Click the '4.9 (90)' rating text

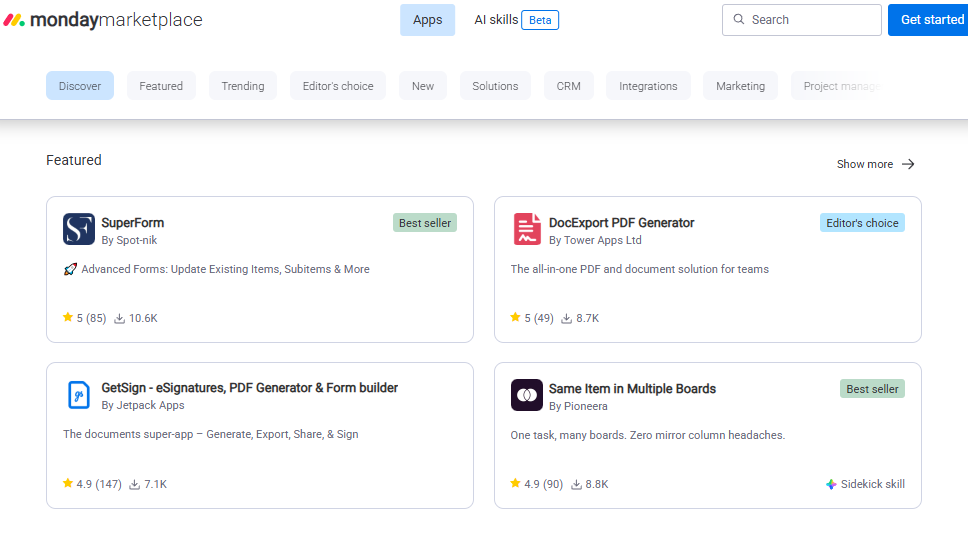pos(543,484)
